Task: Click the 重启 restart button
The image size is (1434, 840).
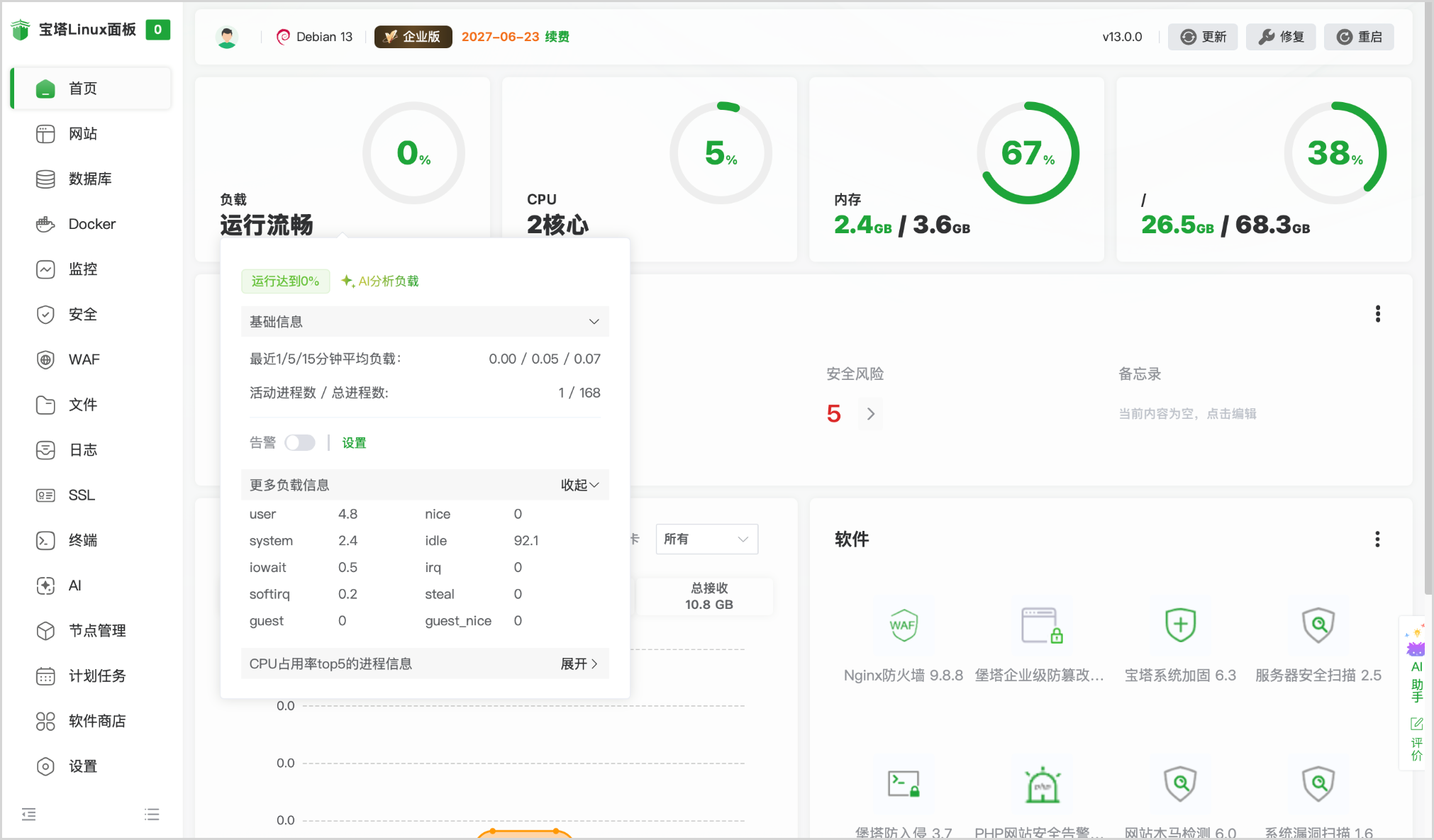Action: point(1359,37)
